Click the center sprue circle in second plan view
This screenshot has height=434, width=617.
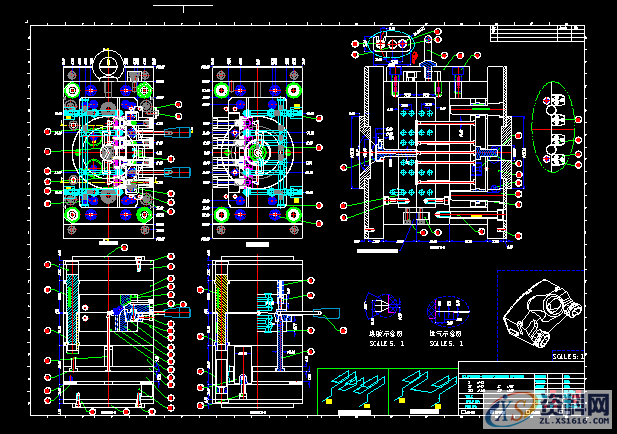tap(259, 152)
